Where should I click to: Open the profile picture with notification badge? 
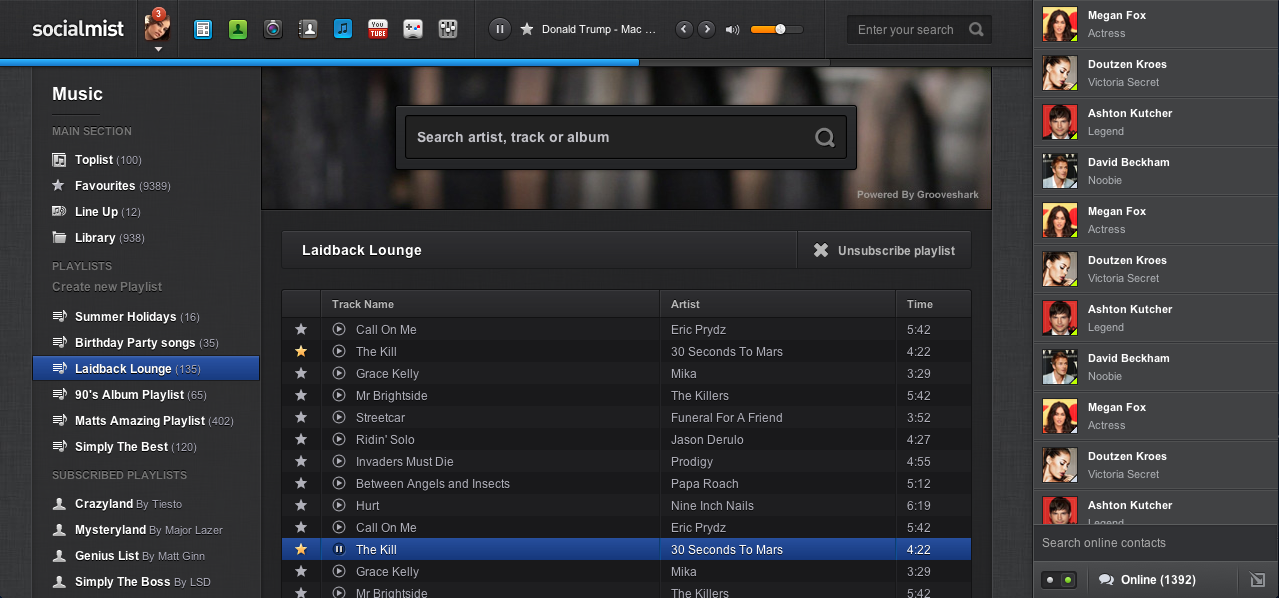[157, 25]
